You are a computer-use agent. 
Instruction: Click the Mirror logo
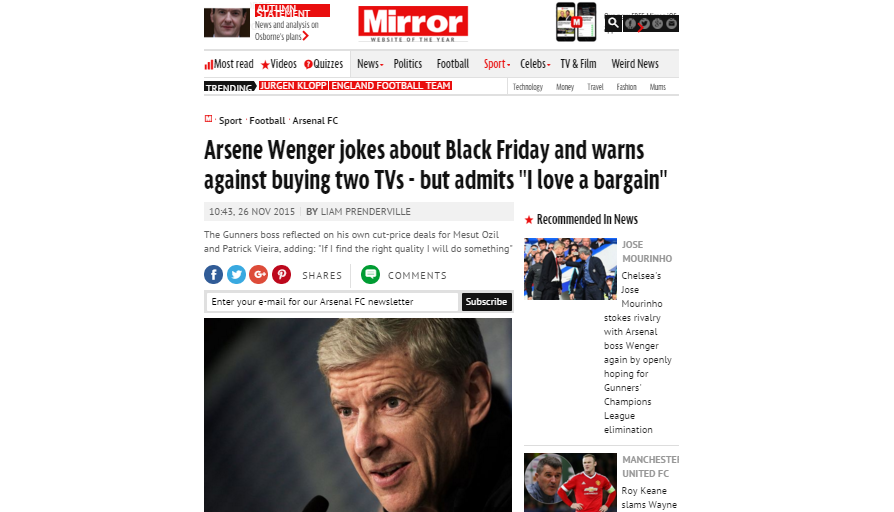point(413,24)
